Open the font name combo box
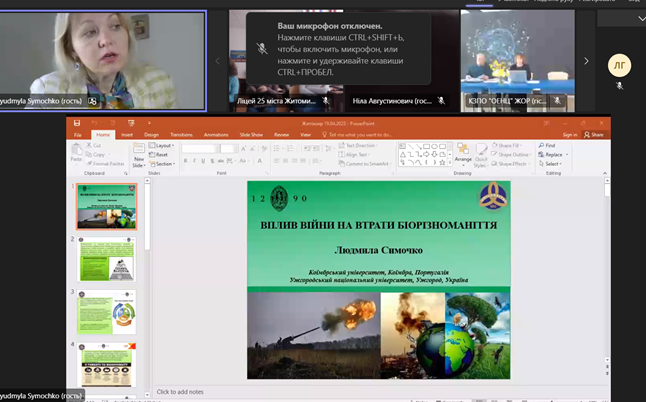The width and height of the screenshot is (646, 402). (x=200, y=149)
